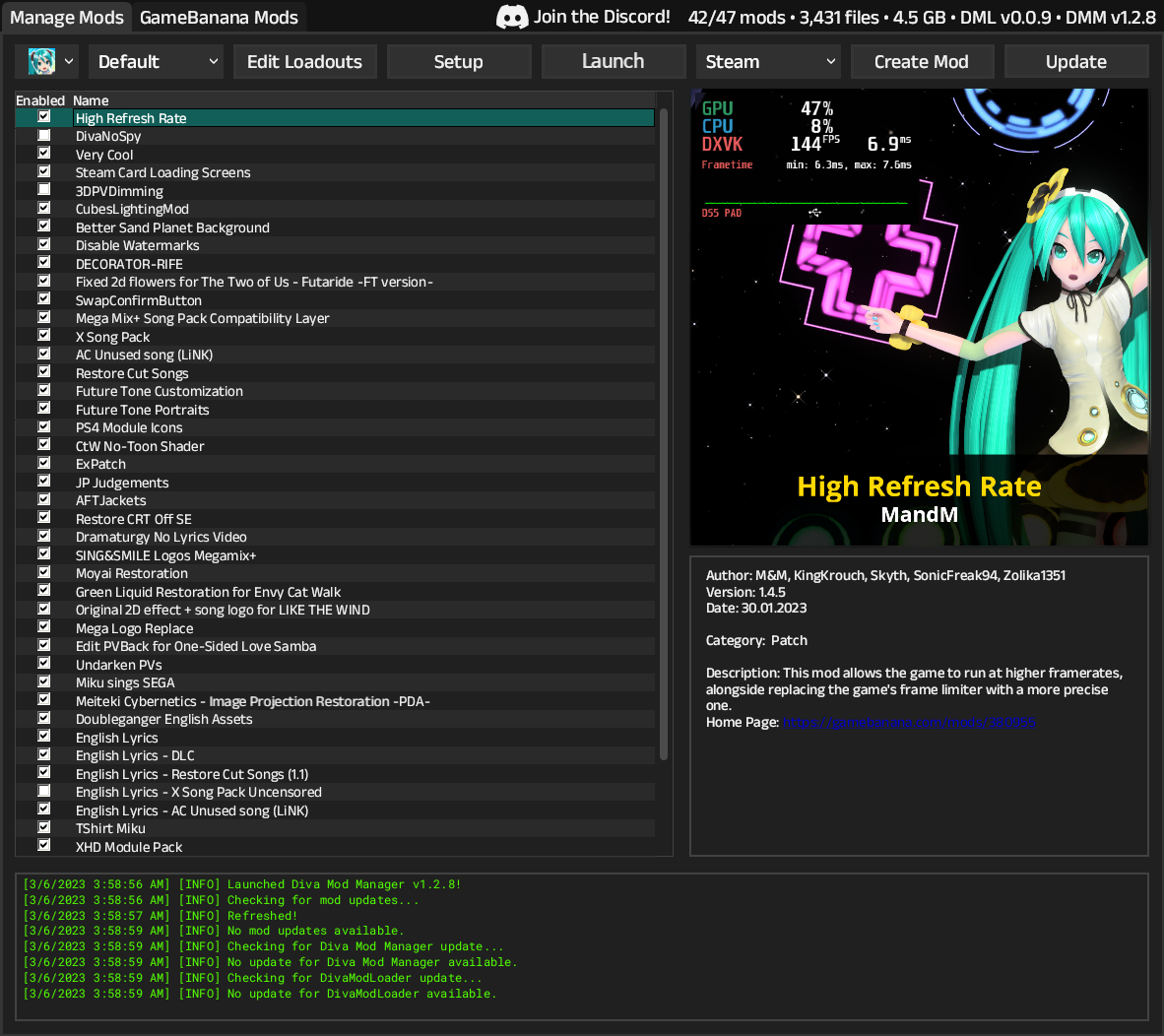The image size is (1164, 1036).
Task: Switch to the Manage Mods tab
Action: point(66,17)
